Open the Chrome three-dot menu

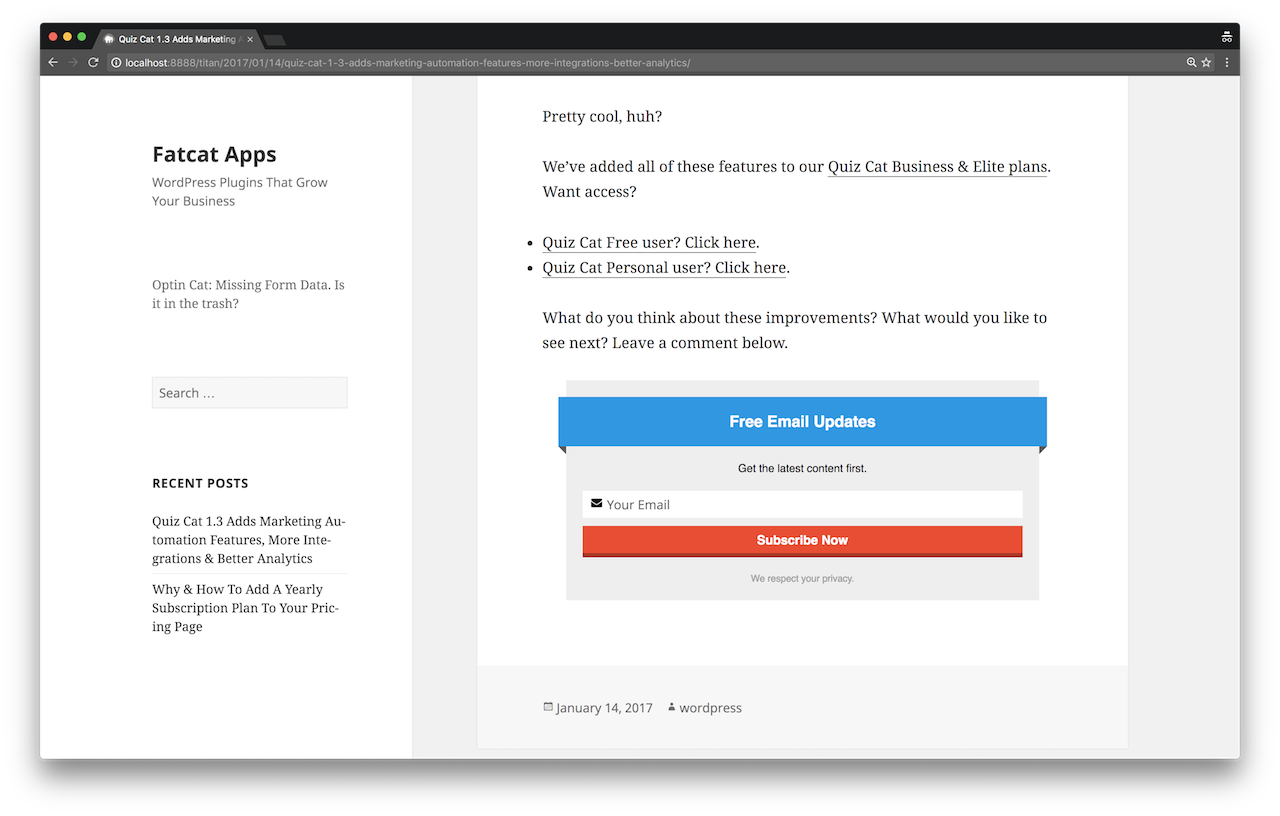click(1227, 62)
